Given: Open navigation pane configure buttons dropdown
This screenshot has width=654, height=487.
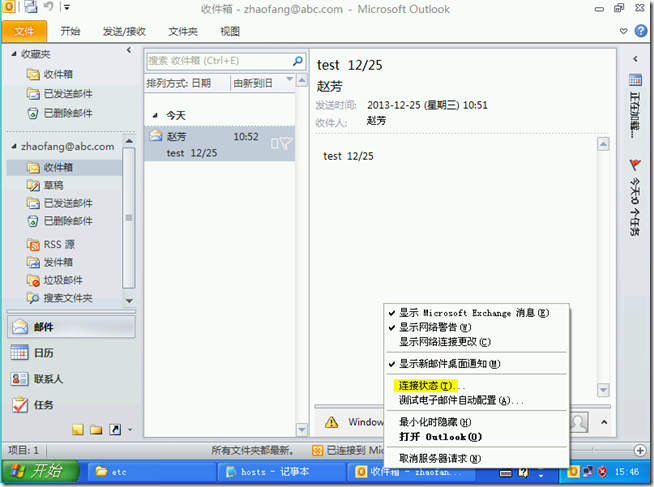Looking at the screenshot, I should coord(130,429).
